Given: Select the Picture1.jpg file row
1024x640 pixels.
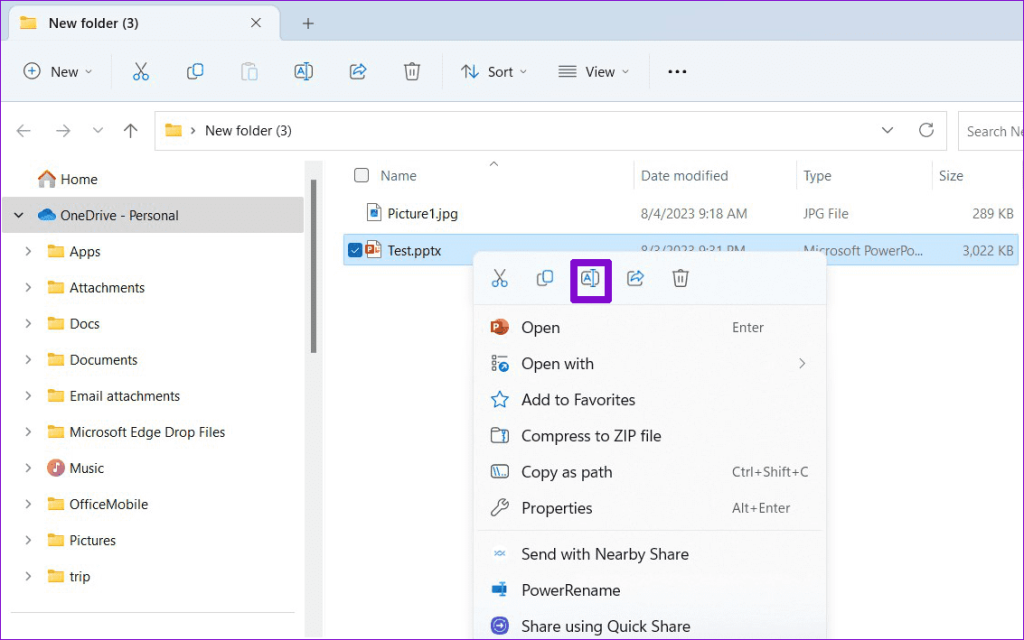Looking at the screenshot, I should [x=680, y=214].
